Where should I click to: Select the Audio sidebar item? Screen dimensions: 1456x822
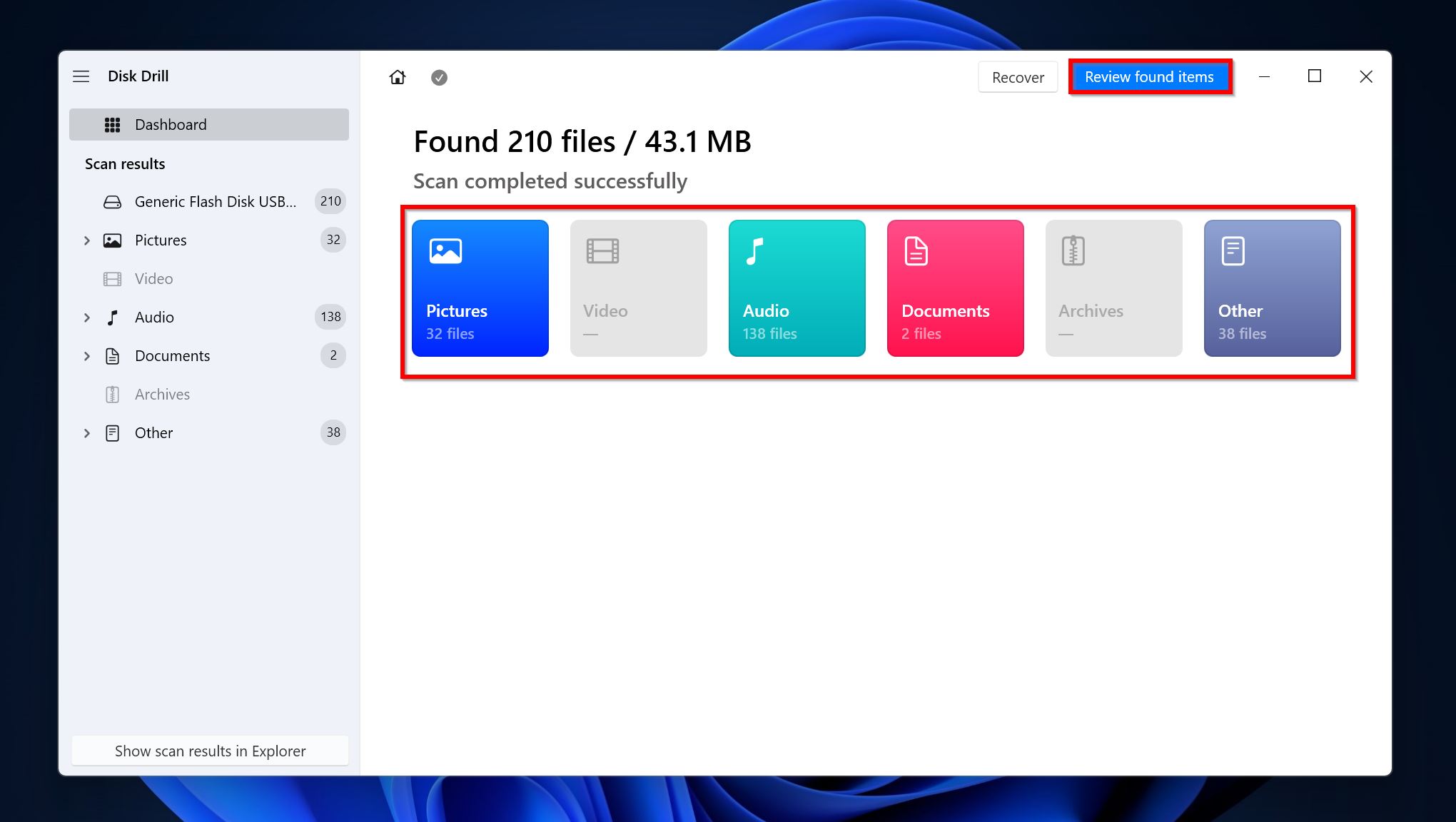point(154,317)
